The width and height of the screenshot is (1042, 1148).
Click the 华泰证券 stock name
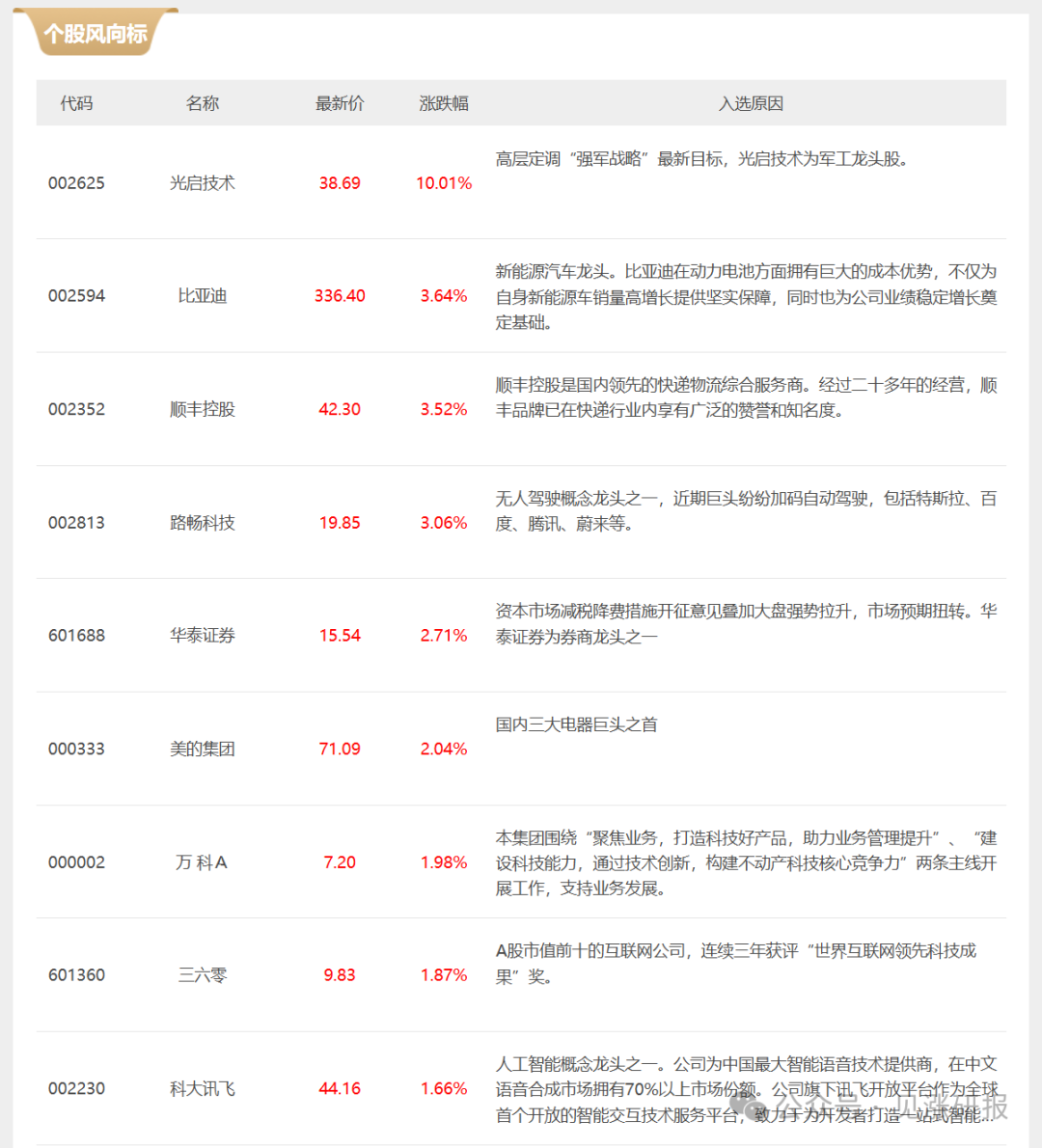tap(202, 636)
